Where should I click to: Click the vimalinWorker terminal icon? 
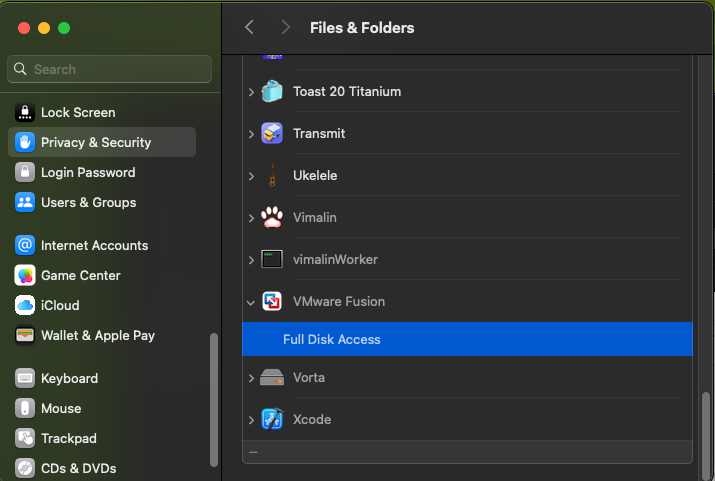(272, 259)
